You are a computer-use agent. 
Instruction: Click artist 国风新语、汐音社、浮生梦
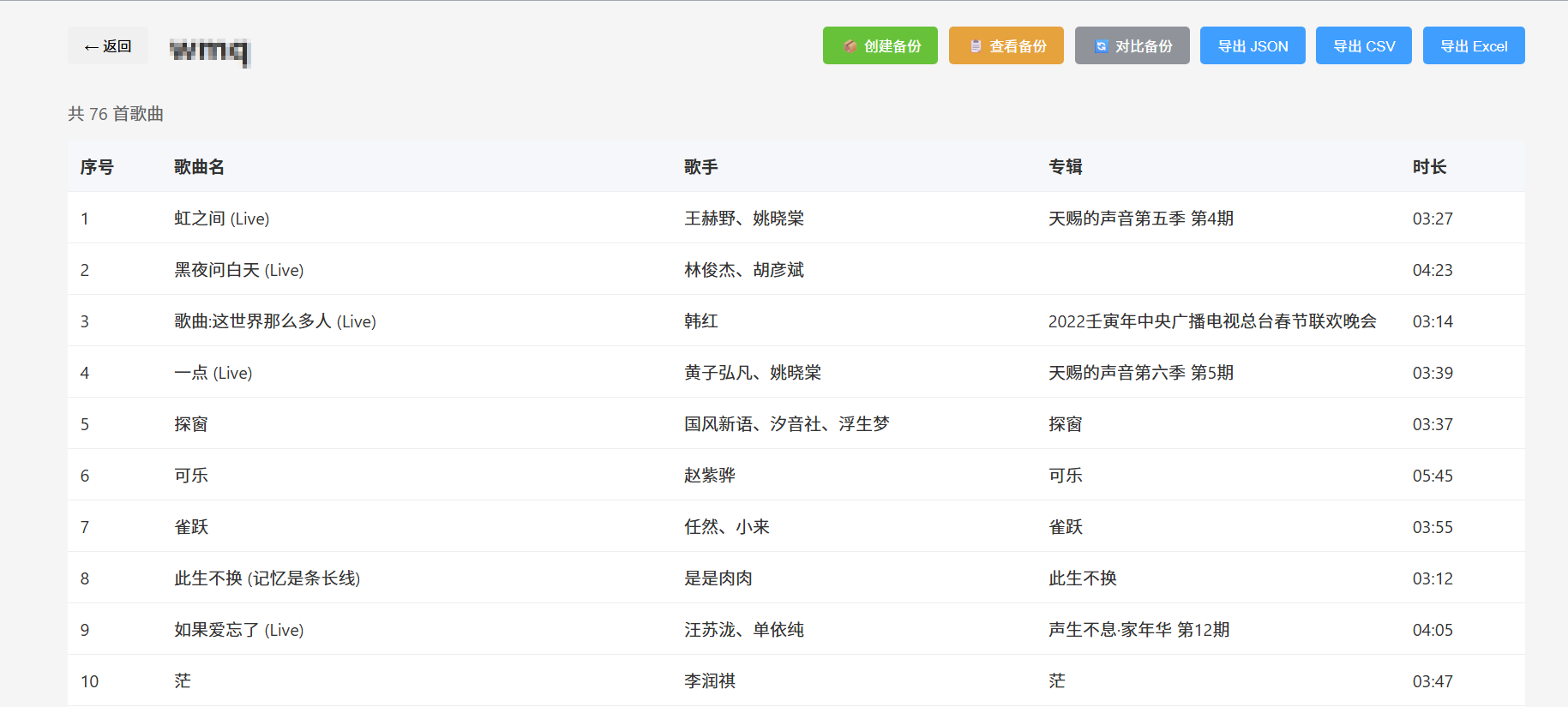pos(786,424)
